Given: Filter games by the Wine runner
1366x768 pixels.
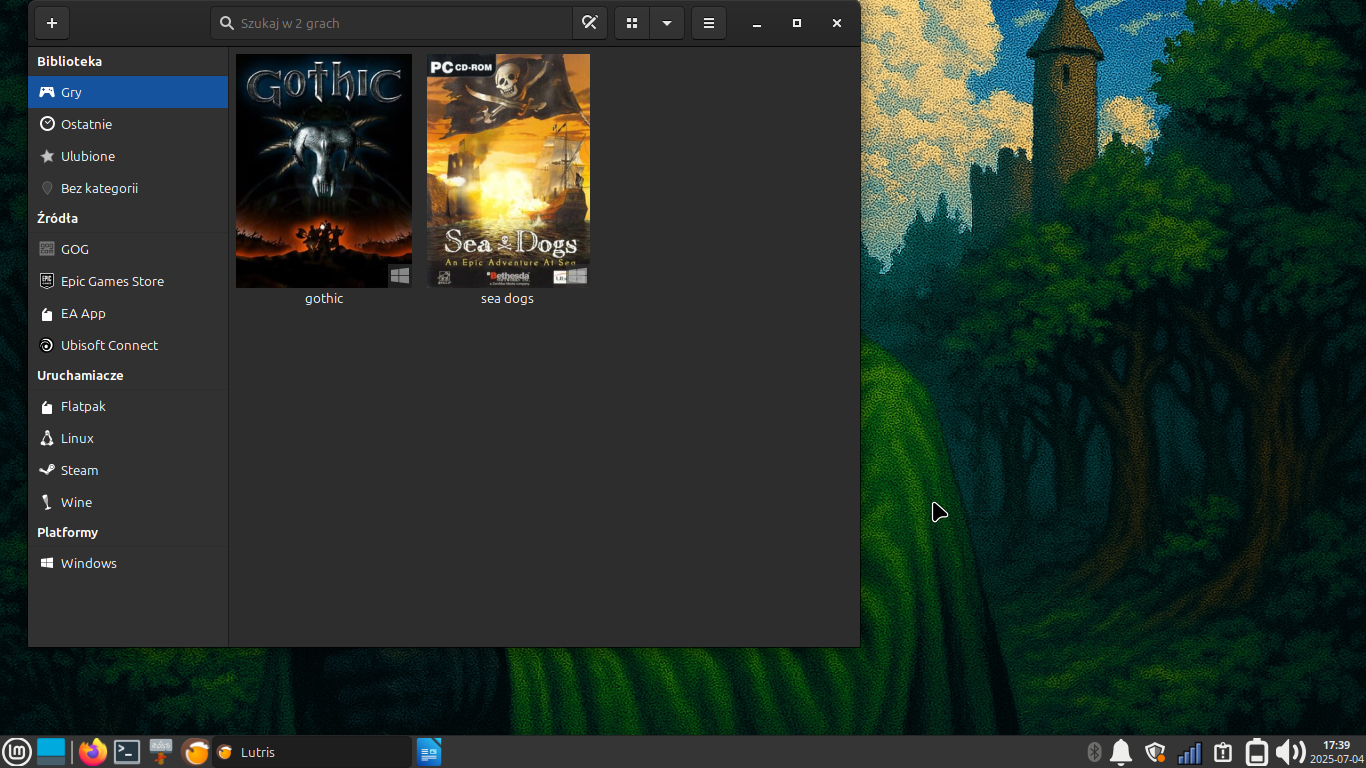Looking at the screenshot, I should [x=128, y=502].
